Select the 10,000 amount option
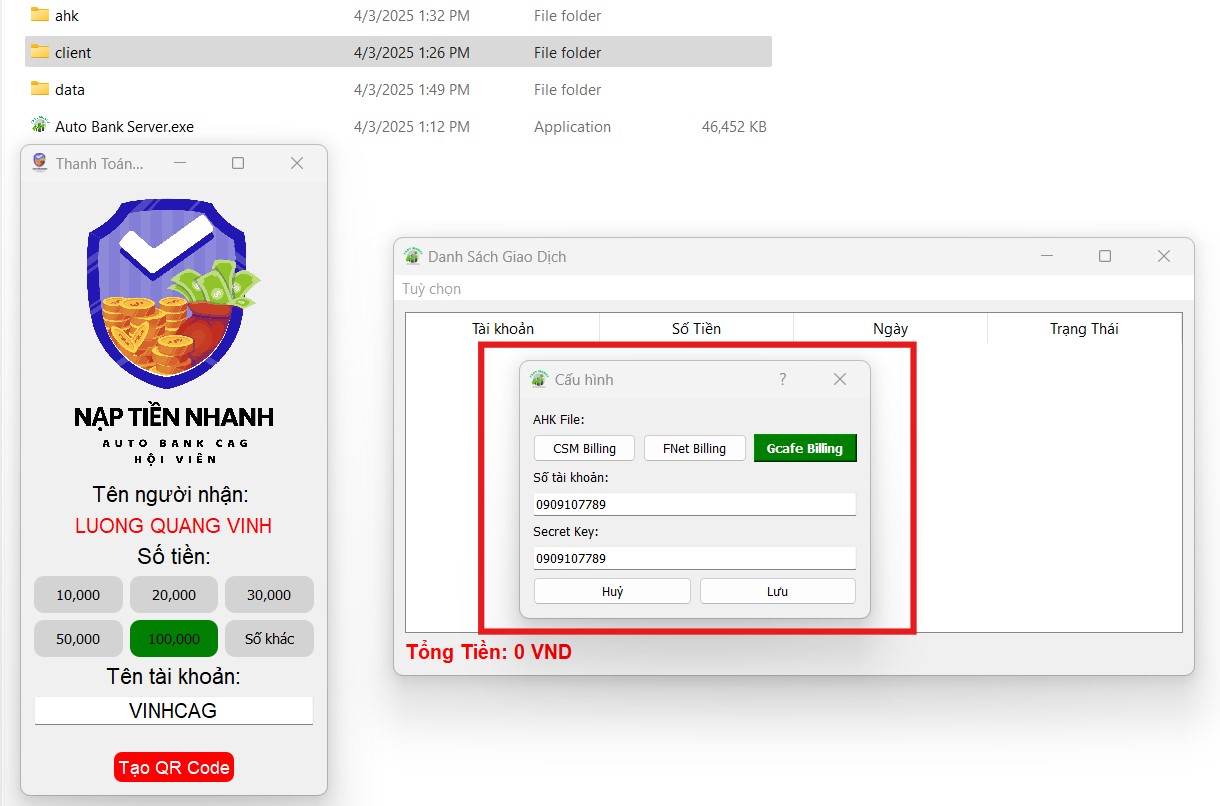This screenshot has width=1220, height=806. pyautogui.click(x=78, y=594)
